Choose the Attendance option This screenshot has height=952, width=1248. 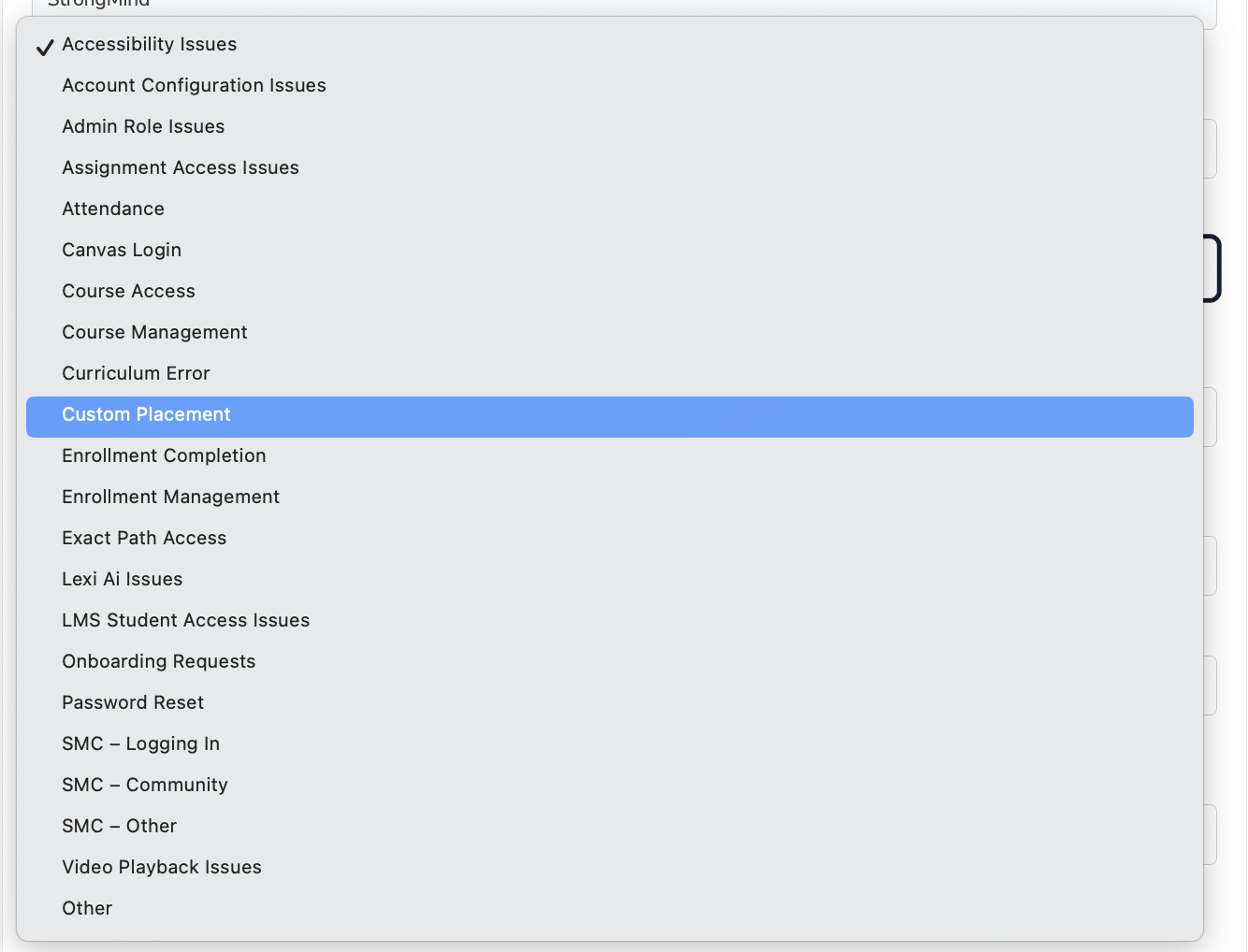tap(113, 209)
